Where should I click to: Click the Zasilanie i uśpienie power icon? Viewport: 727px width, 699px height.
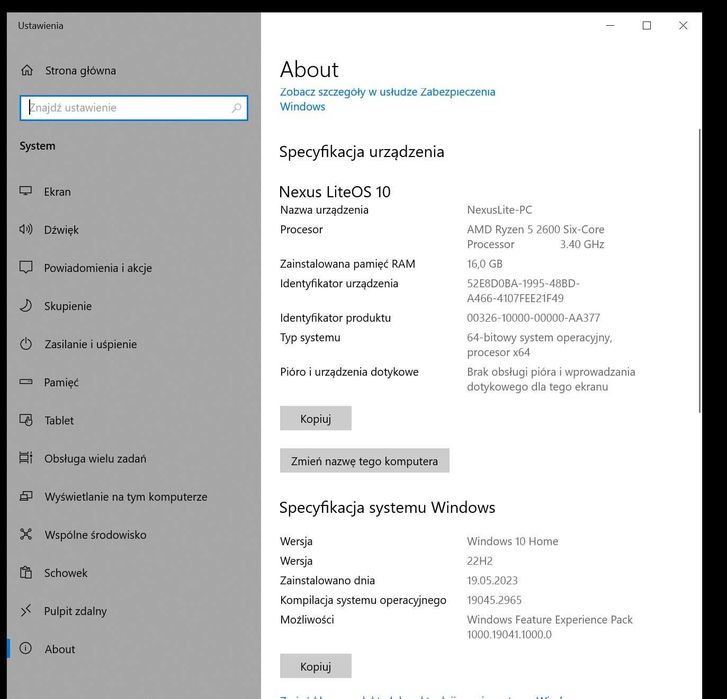click(x=26, y=344)
